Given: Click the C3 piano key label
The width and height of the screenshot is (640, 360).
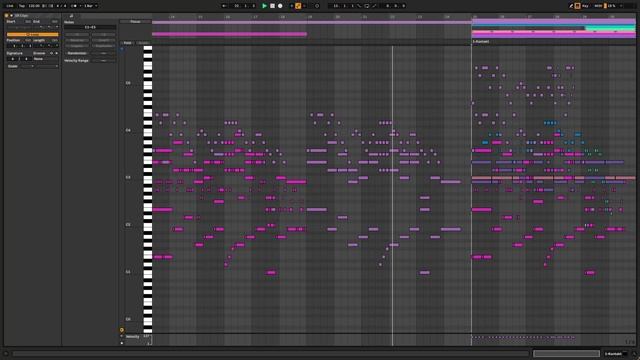Looking at the screenshot, I should [x=128, y=178].
